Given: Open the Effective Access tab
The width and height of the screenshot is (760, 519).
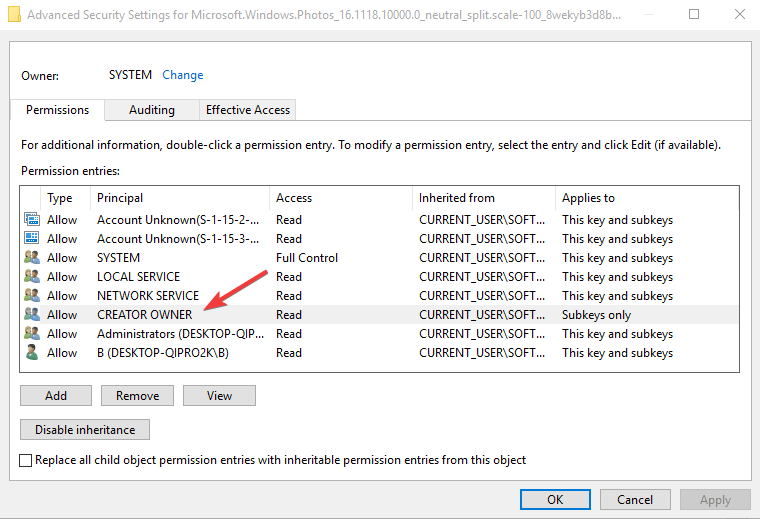Looking at the screenshot, I should tap(248, 110).
